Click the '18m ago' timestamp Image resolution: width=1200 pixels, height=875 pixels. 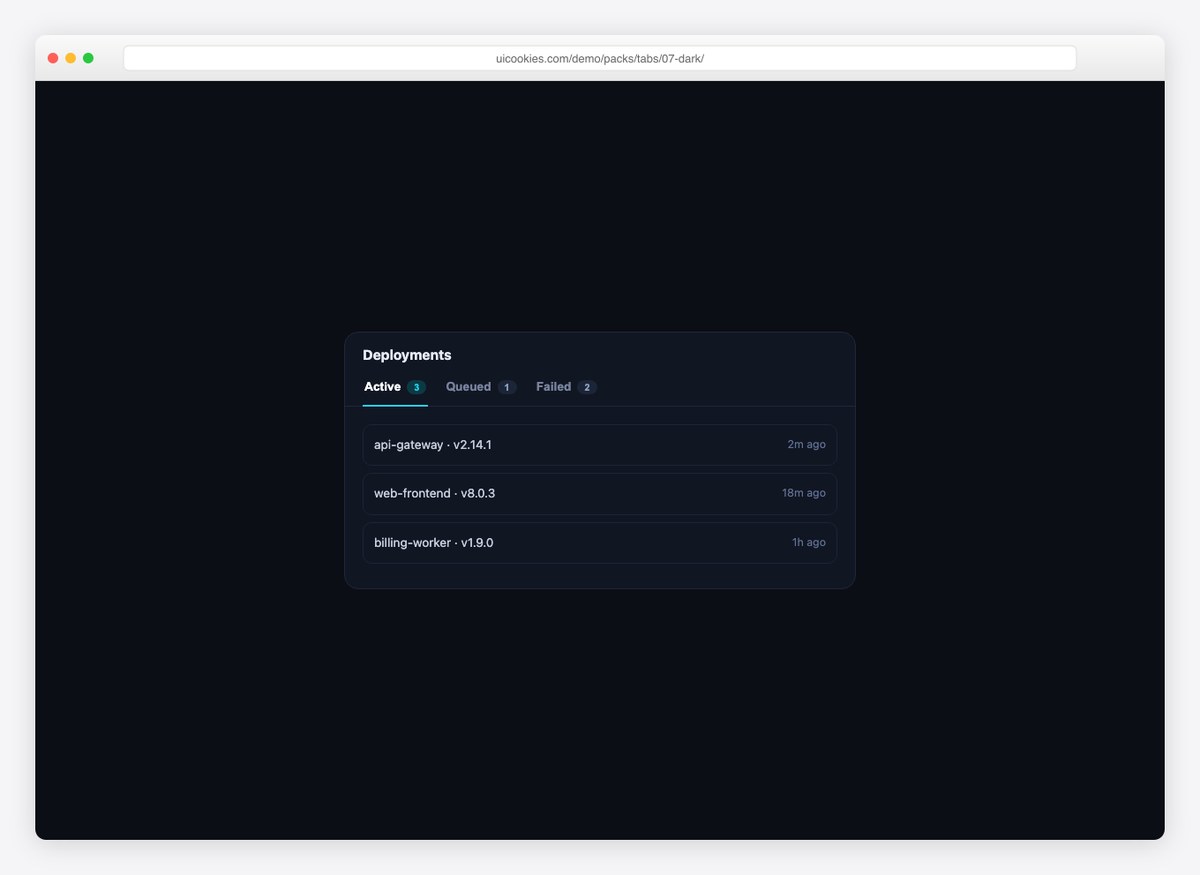pos(804,494)
